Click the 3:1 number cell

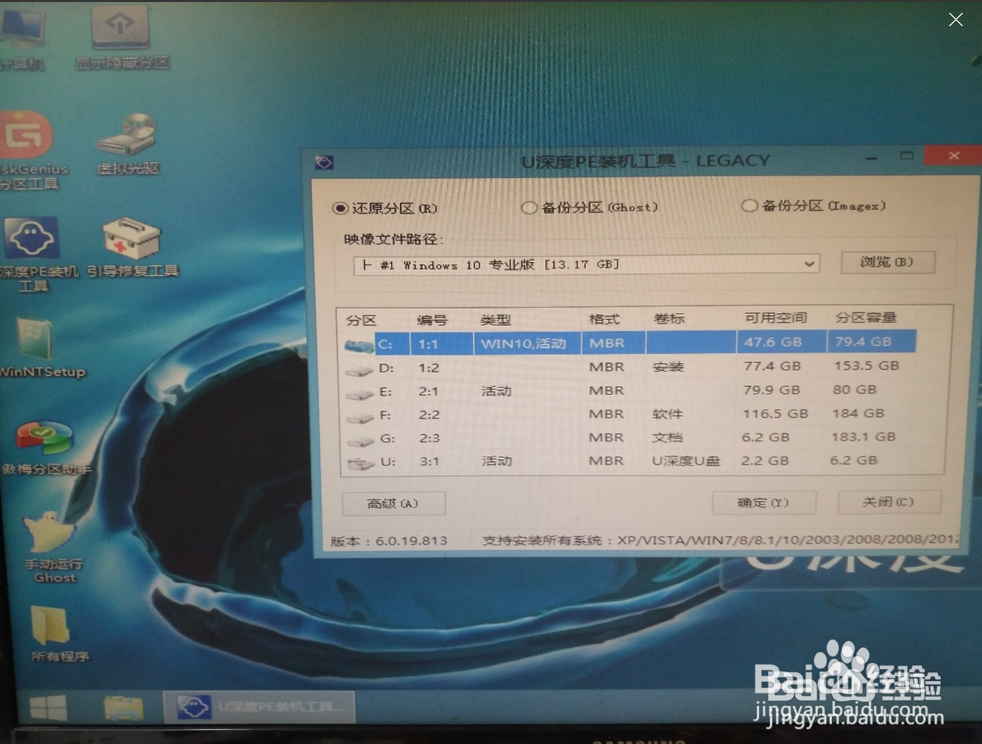429,462
